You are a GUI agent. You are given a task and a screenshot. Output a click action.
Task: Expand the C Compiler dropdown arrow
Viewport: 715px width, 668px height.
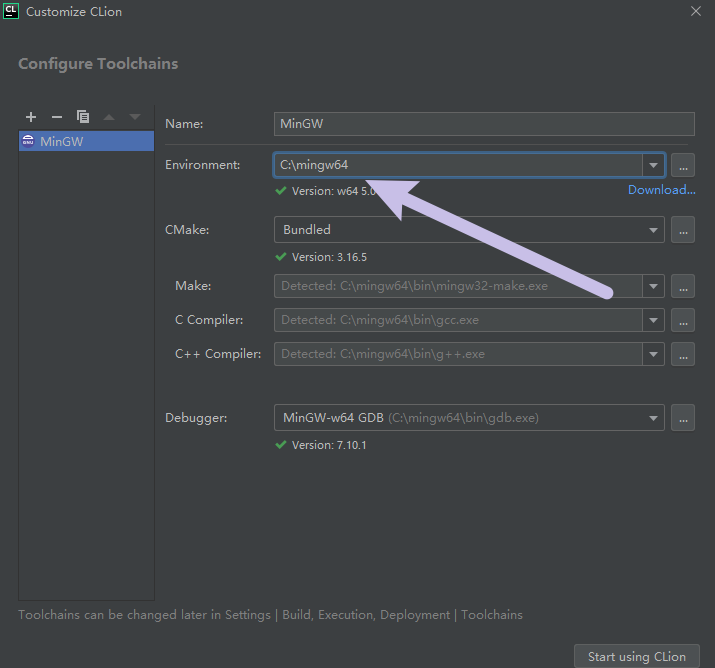coord(653,320)
